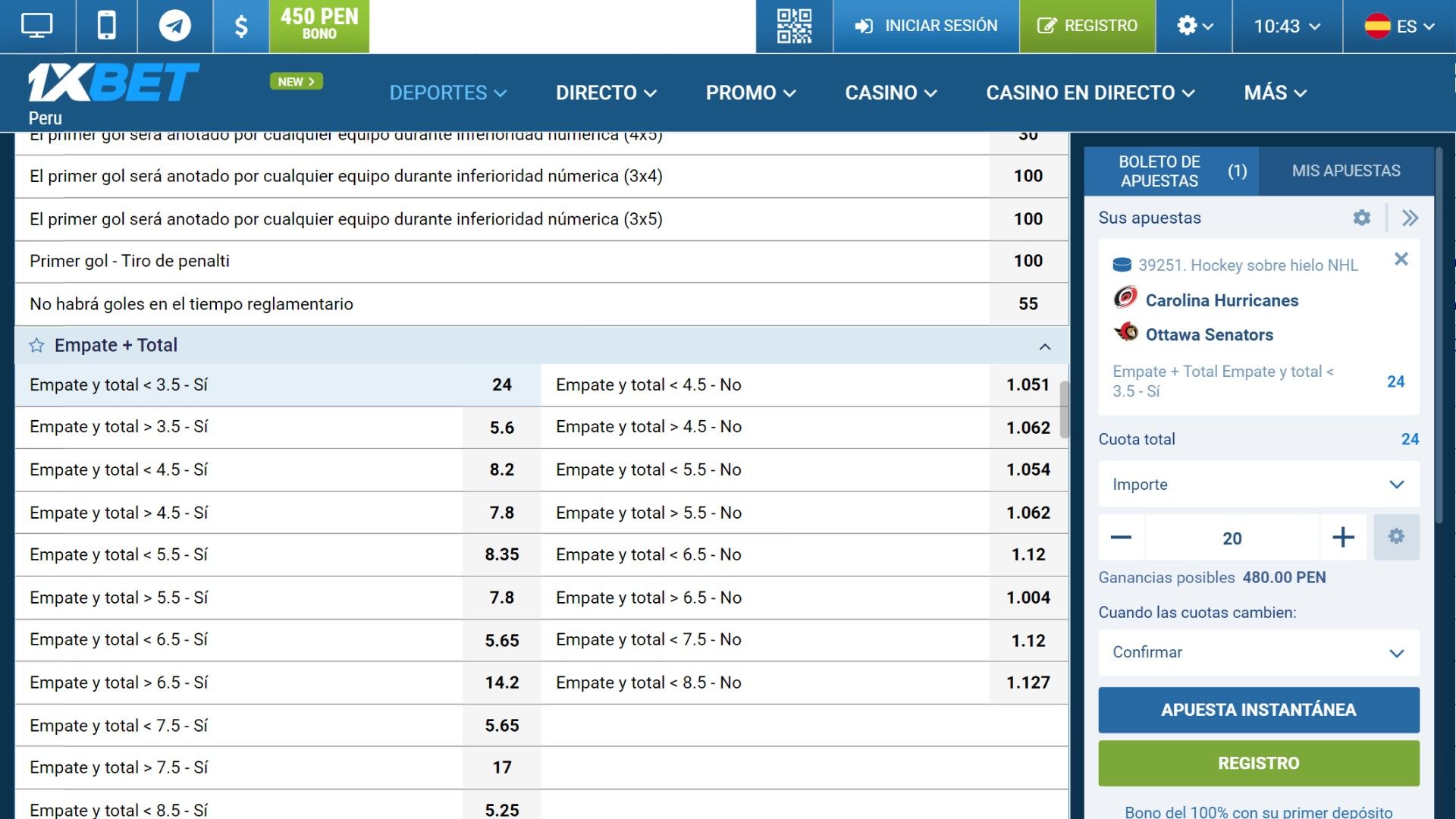Click the APUESTA INSTANTÁNEA button

tap(1259, 709)
